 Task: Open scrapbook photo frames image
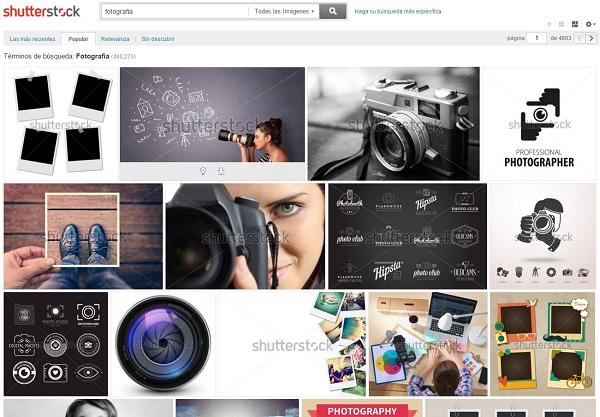[x=543, y=344]
